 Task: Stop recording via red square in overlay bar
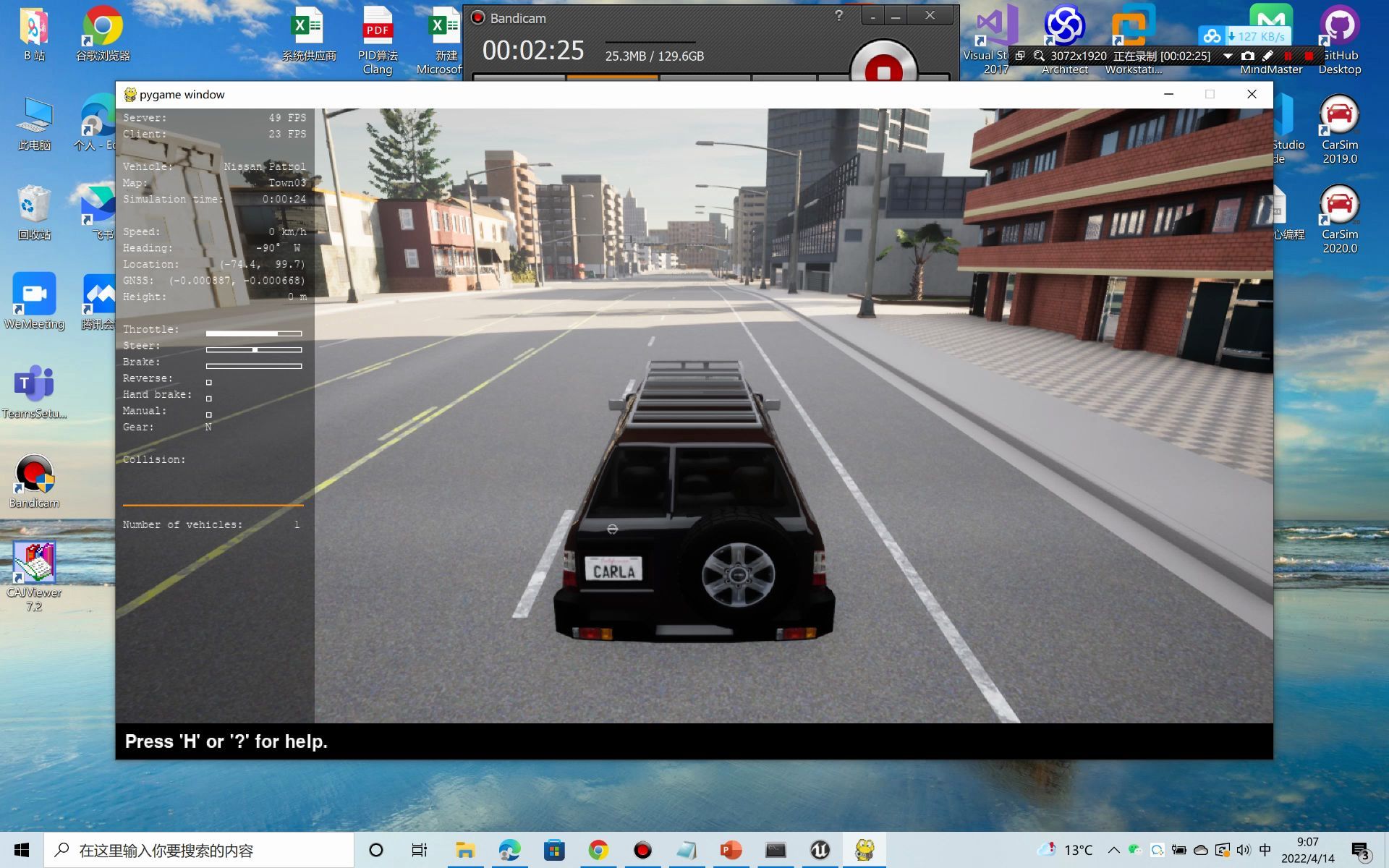(1309, 56)
